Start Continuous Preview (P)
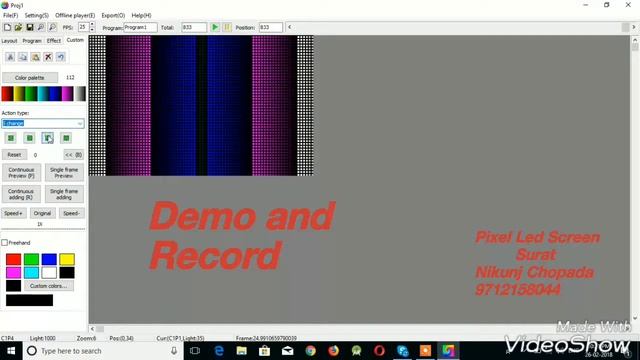640x360 pixels. pos(21,173)
